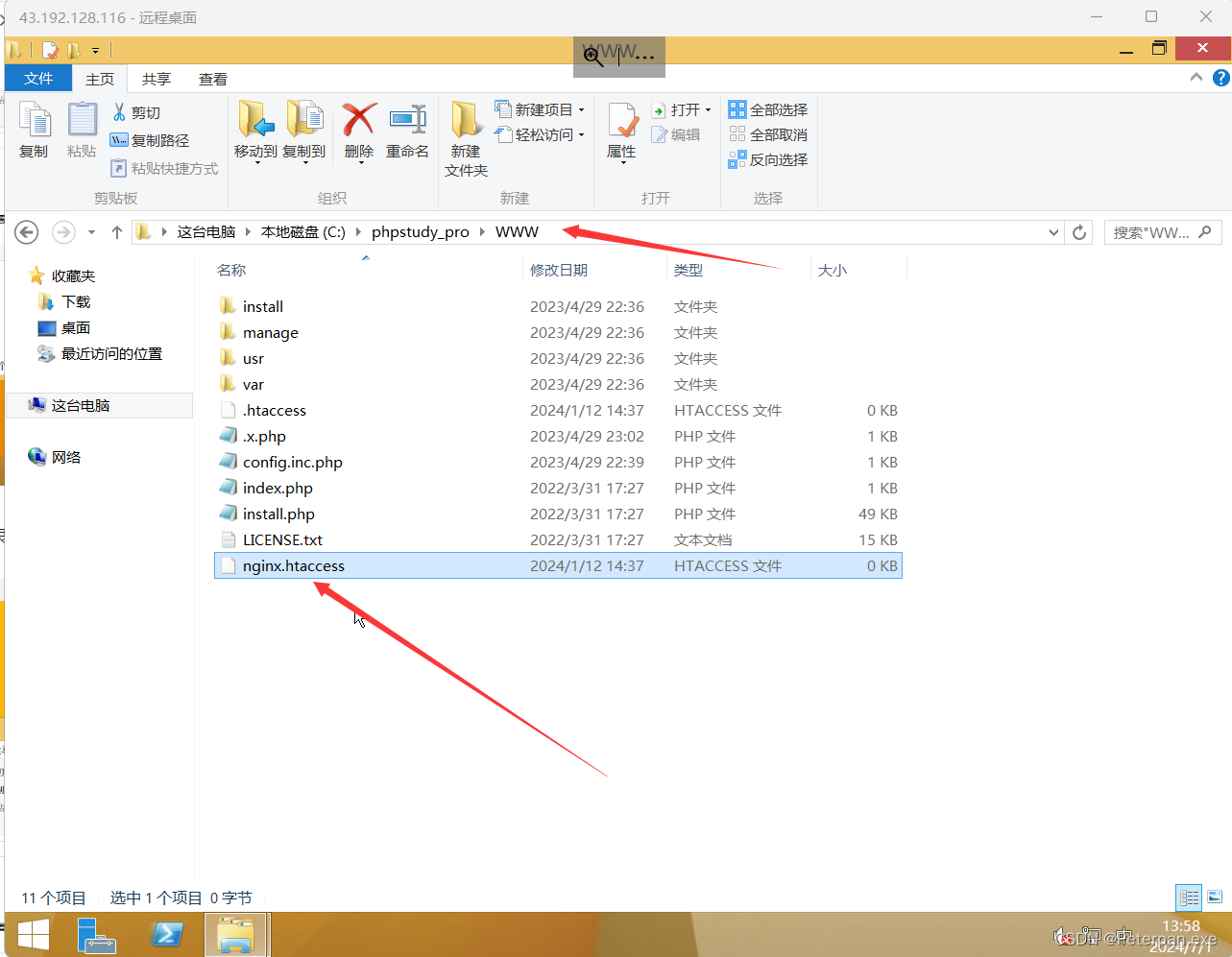This screenshot has width=1232, height=957.
Task: Create a New folder from ribbon
Action: pyautogui.click(x=467, y=139)
